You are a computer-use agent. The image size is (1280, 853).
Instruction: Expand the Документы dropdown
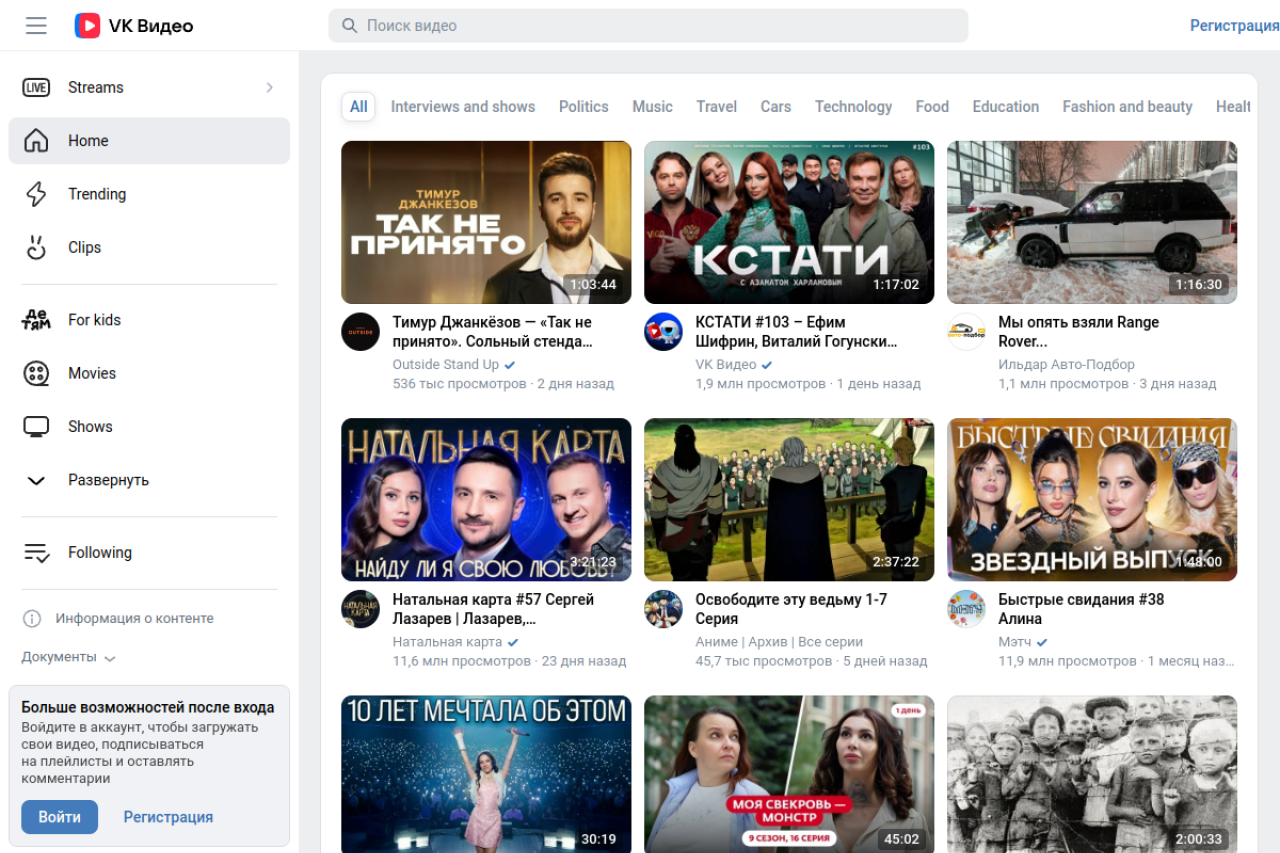click(69, 657)
